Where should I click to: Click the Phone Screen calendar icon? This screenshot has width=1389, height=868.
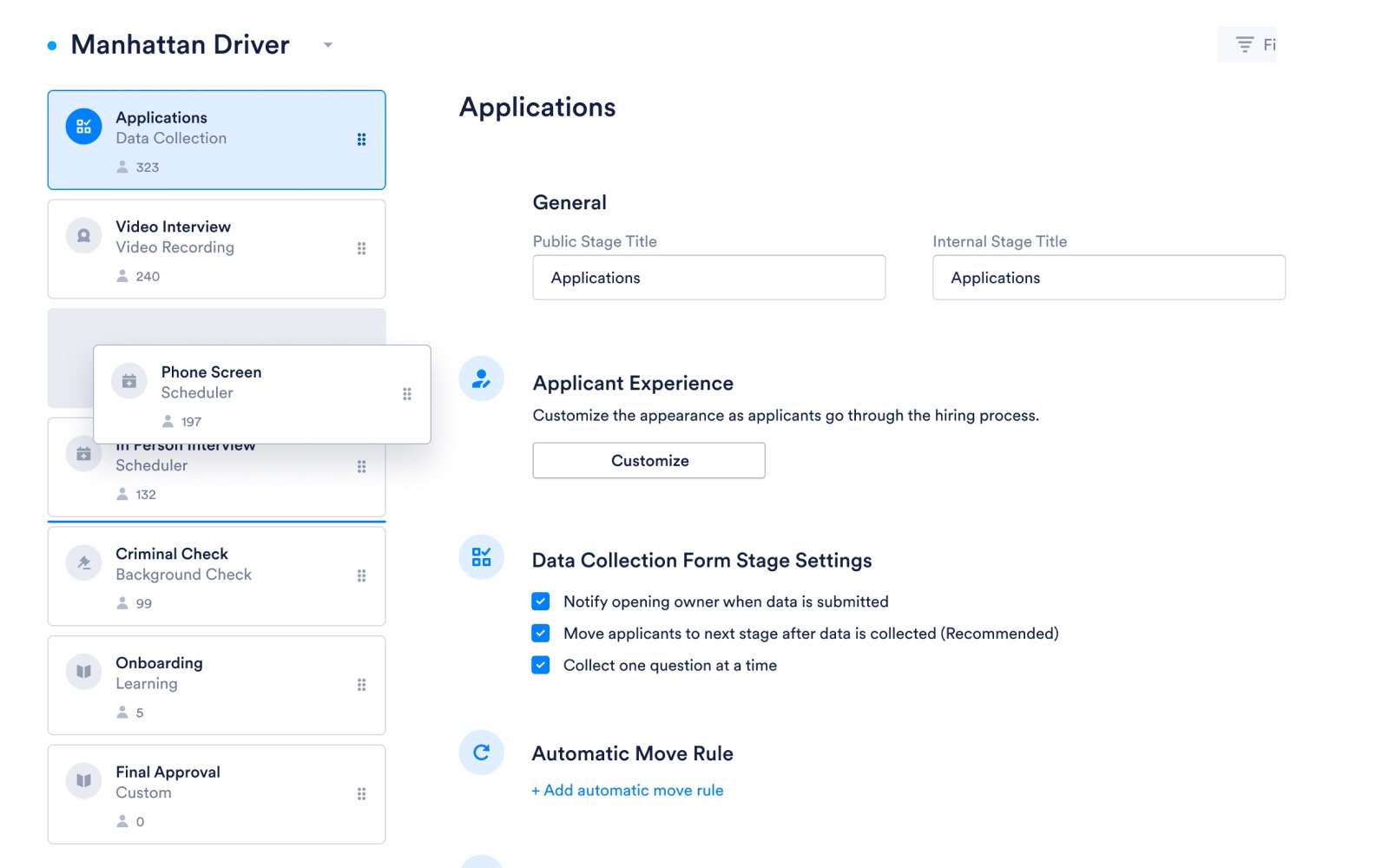pyautogui.click(x=128, y=381)
